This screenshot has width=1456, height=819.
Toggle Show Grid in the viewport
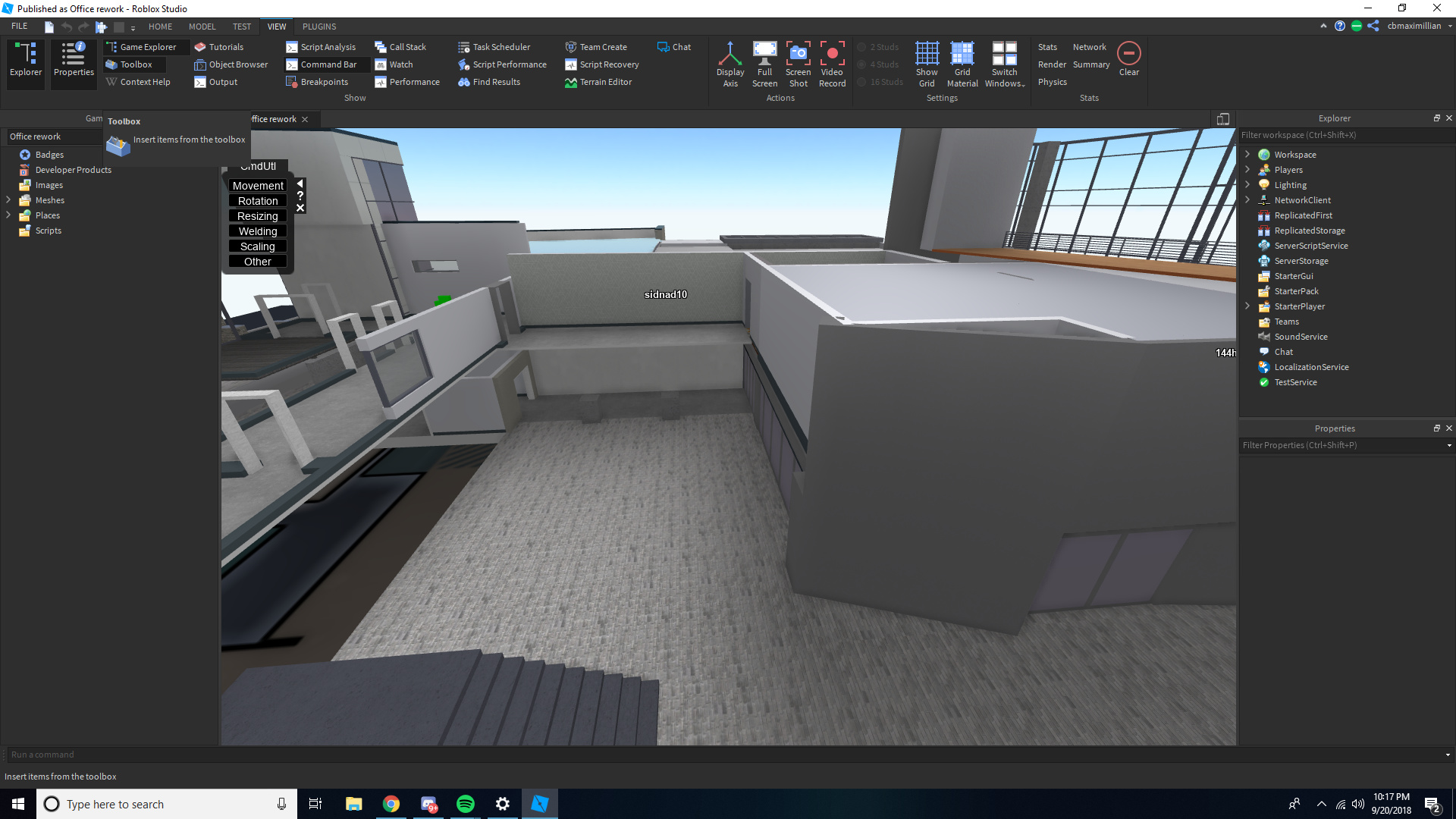tap(927, 64)
